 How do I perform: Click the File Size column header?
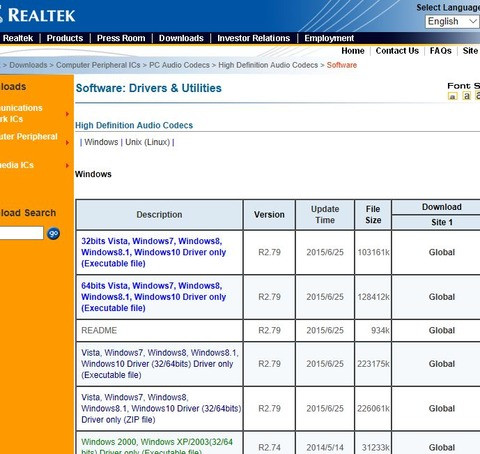click(x=373, y=215)
